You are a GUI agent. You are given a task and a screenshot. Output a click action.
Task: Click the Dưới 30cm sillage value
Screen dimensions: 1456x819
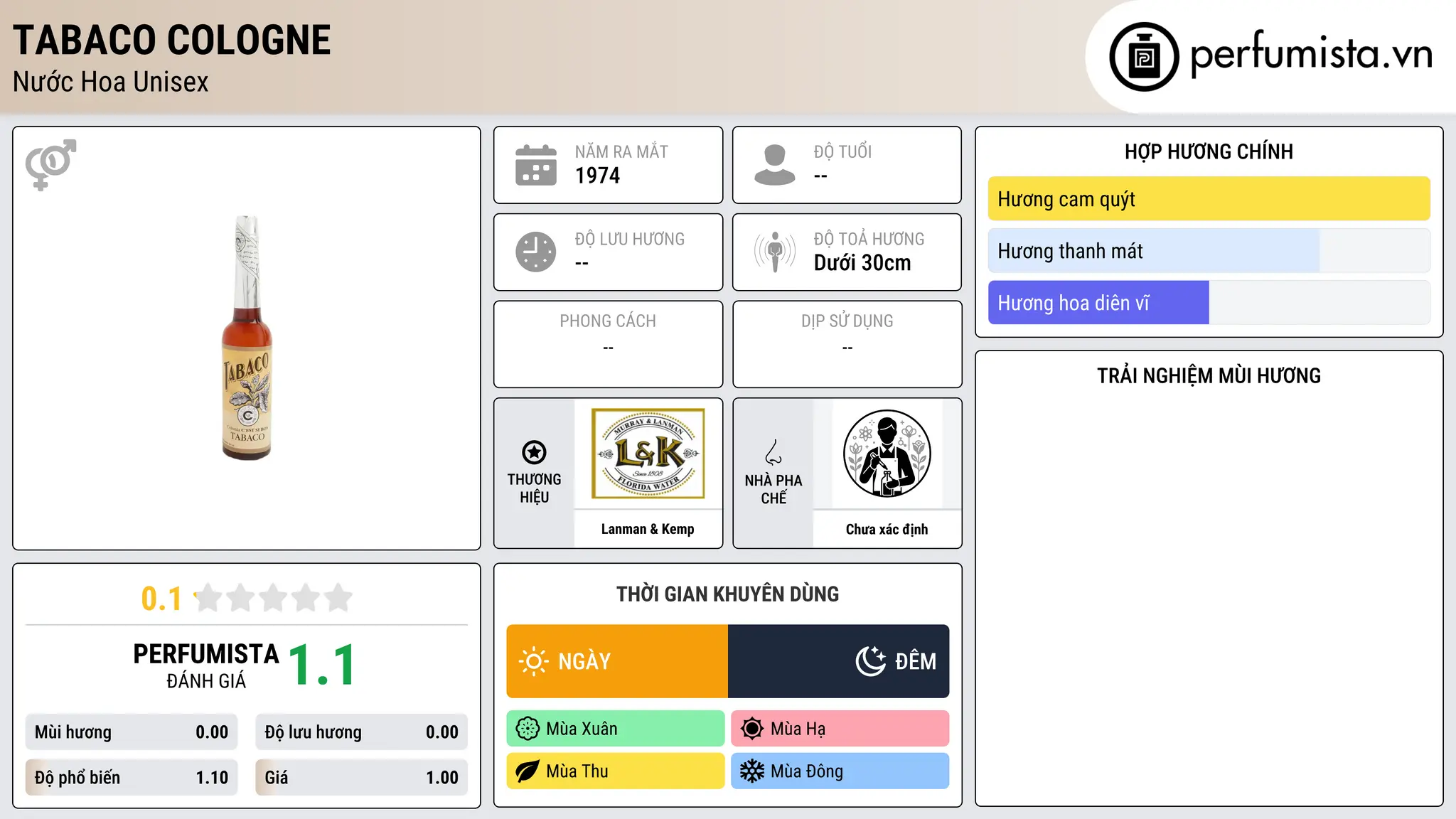[862, 263]
